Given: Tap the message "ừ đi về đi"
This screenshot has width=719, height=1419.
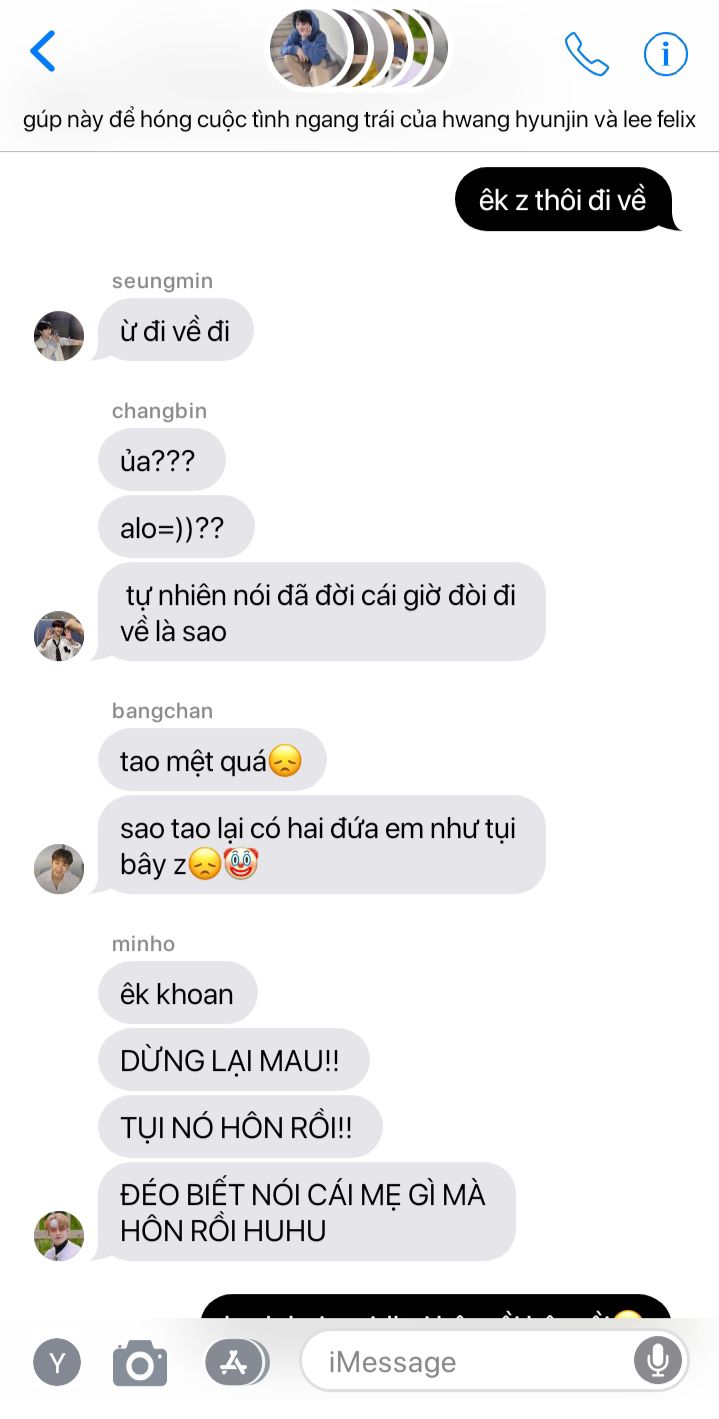Looking at the screenshot, I should click(175, 330).
